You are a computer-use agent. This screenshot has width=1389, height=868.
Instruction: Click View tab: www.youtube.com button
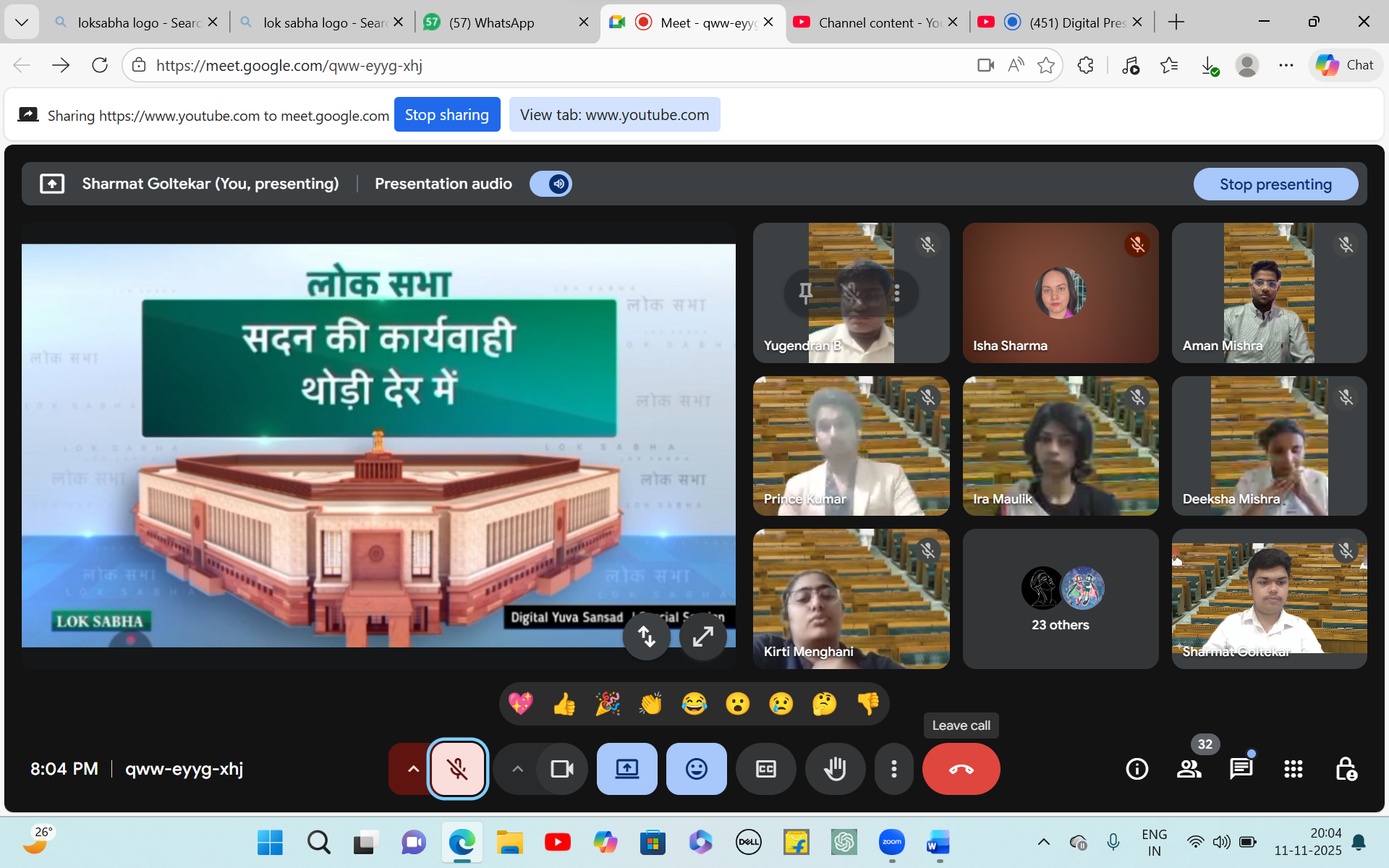click(614, 114)
